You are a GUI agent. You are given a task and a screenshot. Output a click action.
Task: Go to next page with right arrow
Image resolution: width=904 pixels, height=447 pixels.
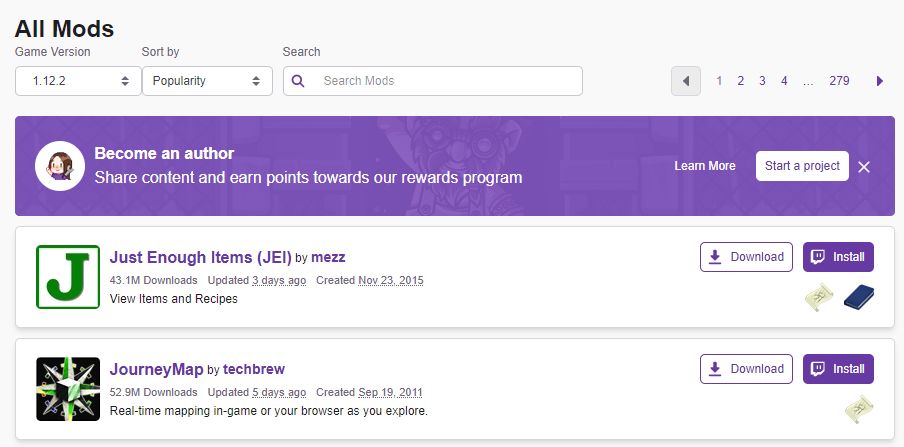pyautogui.click(x=880, y=81)
